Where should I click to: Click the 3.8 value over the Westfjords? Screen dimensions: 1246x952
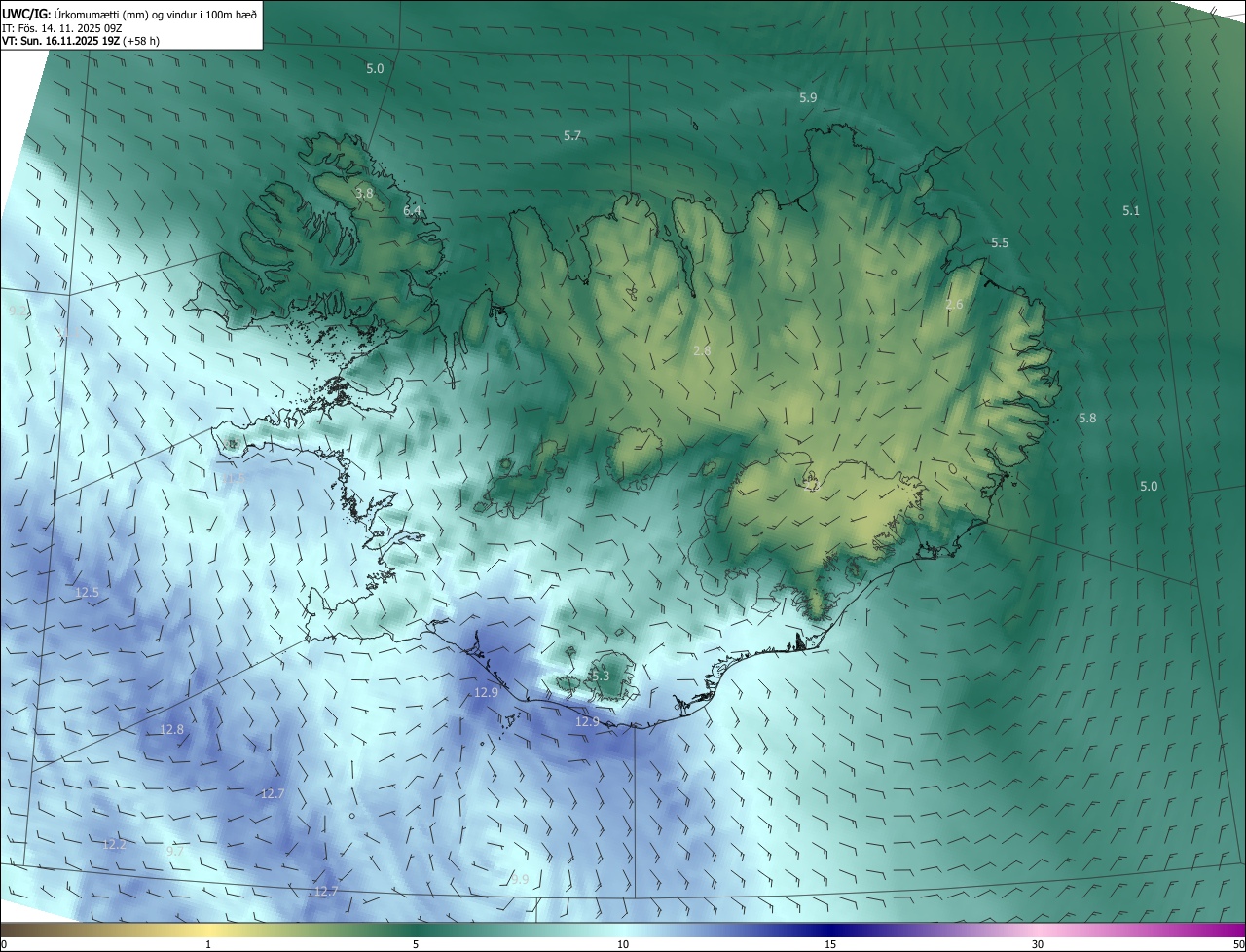[x=364, y=194]
